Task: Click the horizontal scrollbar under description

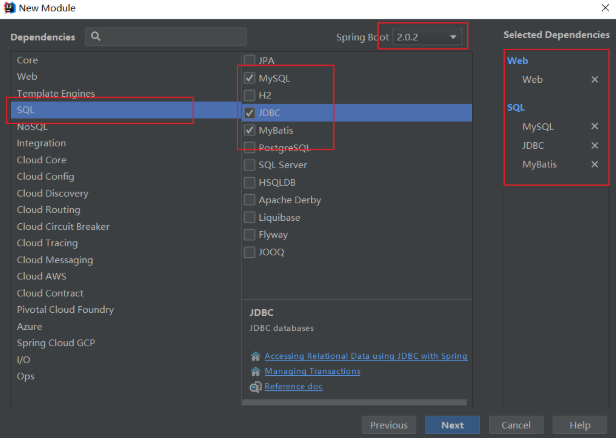Action: [x=354, y=403]
